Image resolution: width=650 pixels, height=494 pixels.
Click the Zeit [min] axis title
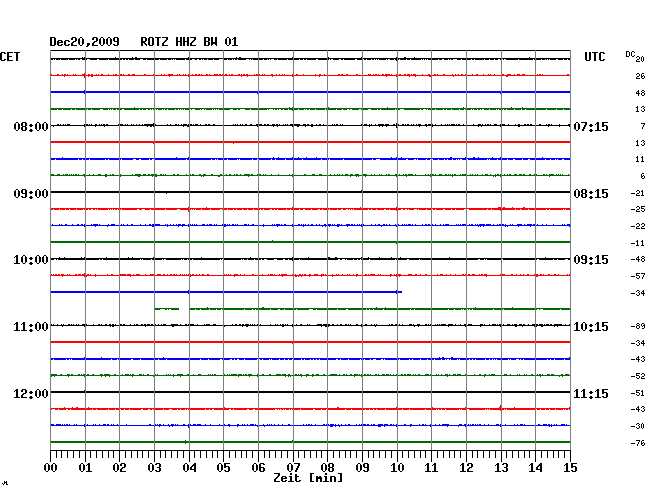308,478
